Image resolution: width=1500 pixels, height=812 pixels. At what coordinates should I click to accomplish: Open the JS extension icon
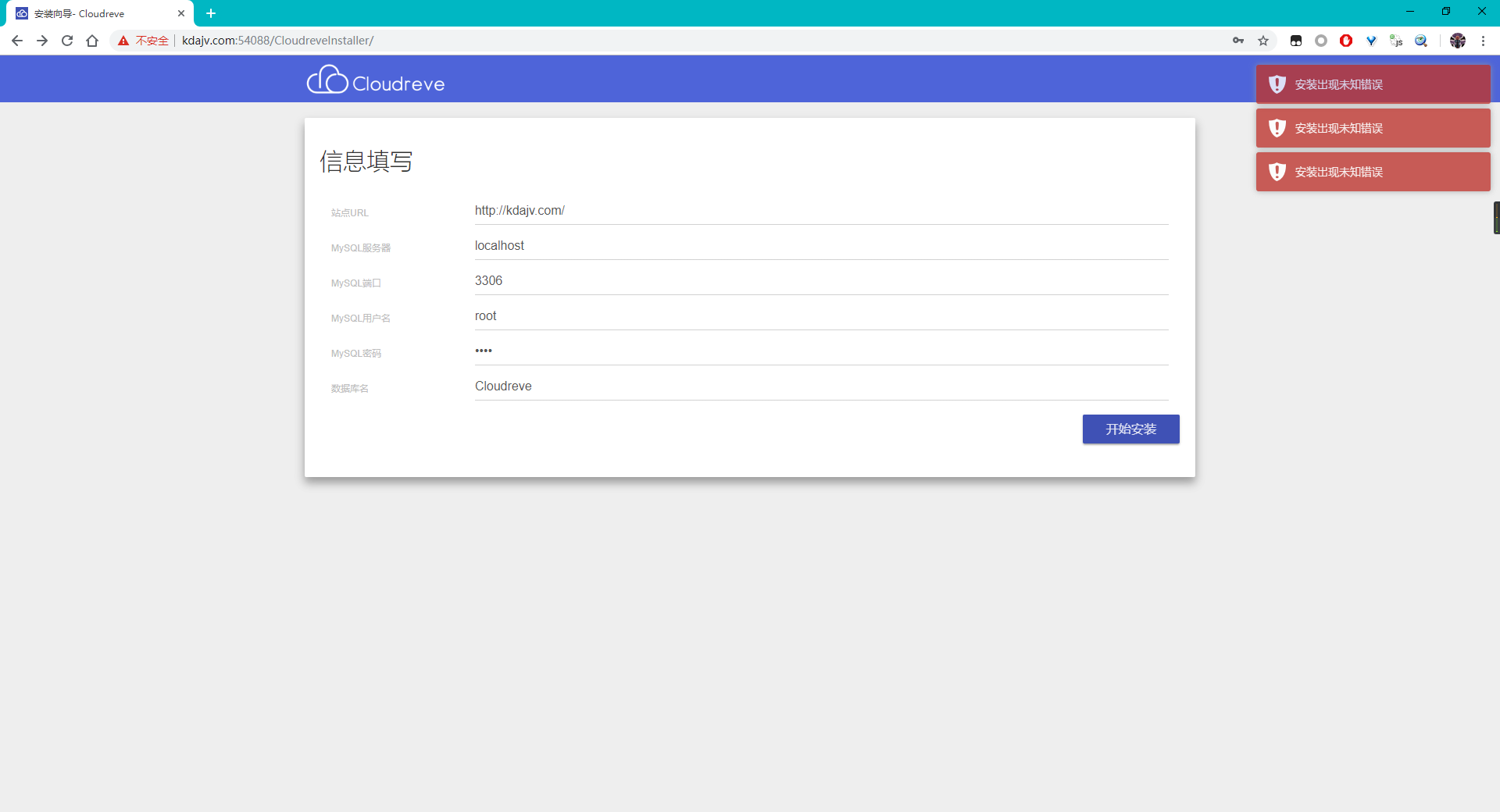tap(1396, 41)
